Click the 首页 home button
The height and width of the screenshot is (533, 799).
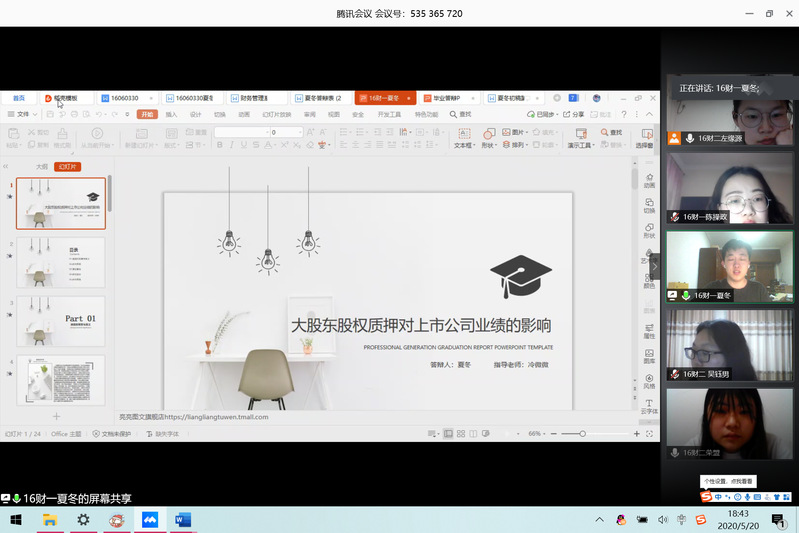[x=18, y=98]
